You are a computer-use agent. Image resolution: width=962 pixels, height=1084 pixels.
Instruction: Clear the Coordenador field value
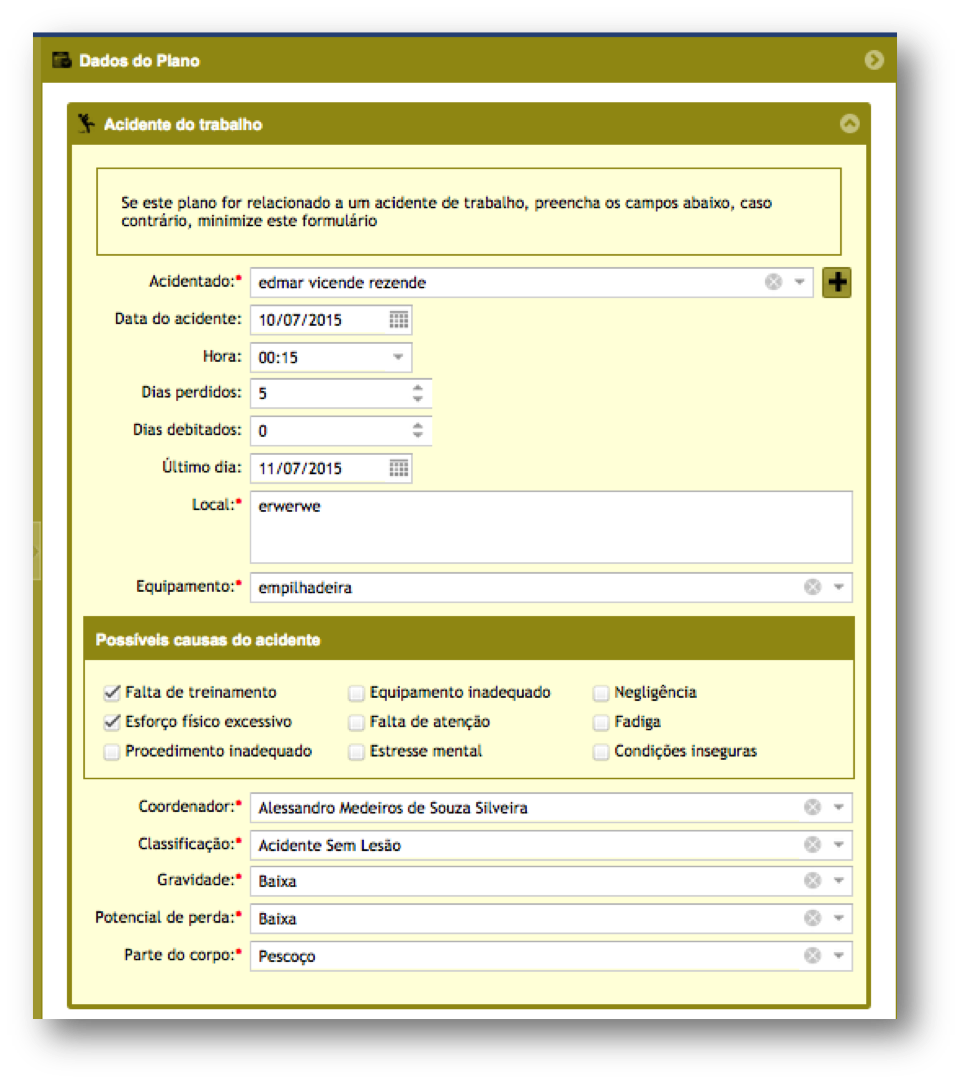click(x=813, y=807)
